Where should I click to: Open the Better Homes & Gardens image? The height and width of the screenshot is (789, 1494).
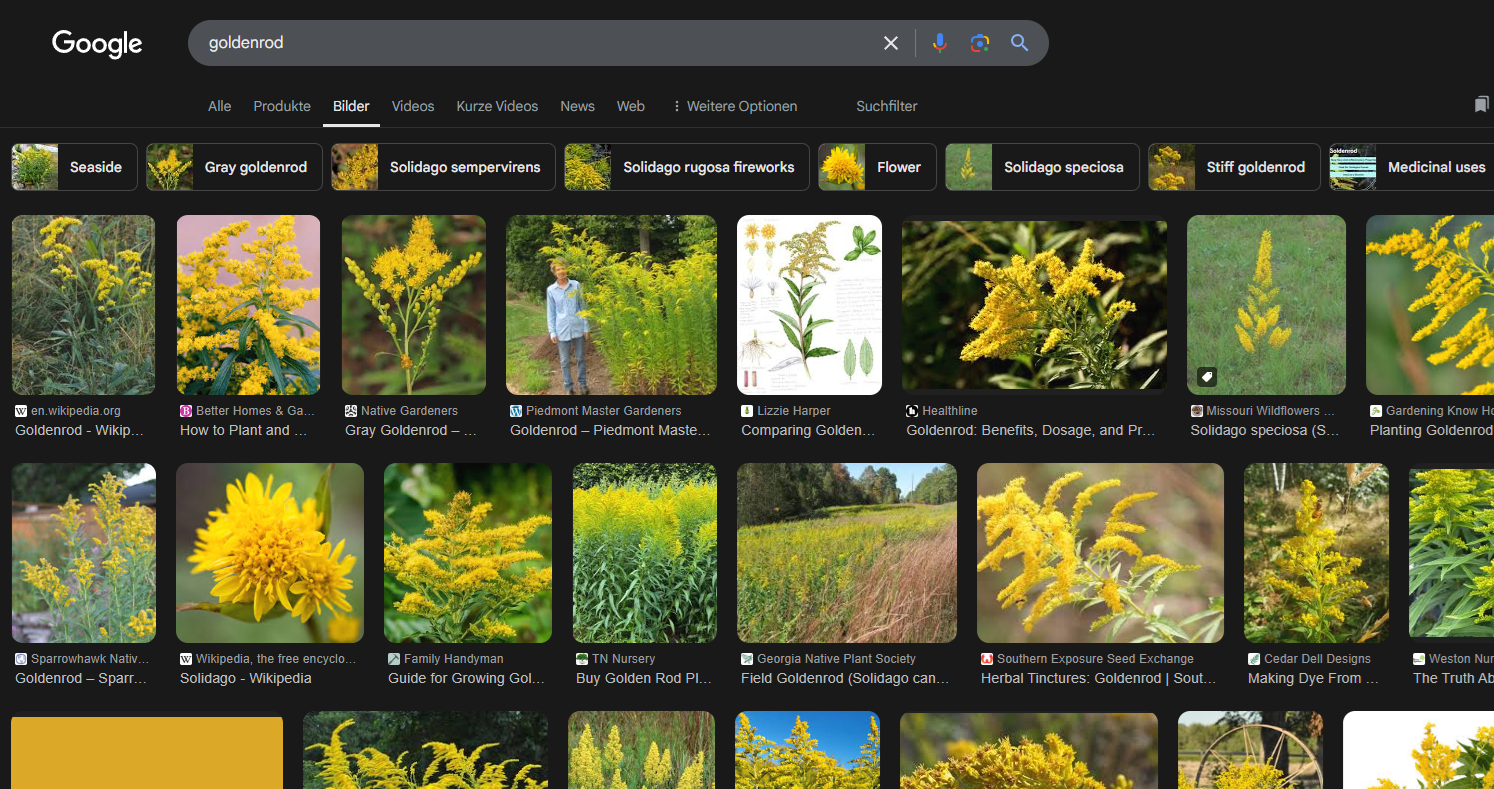pos(248,305)
